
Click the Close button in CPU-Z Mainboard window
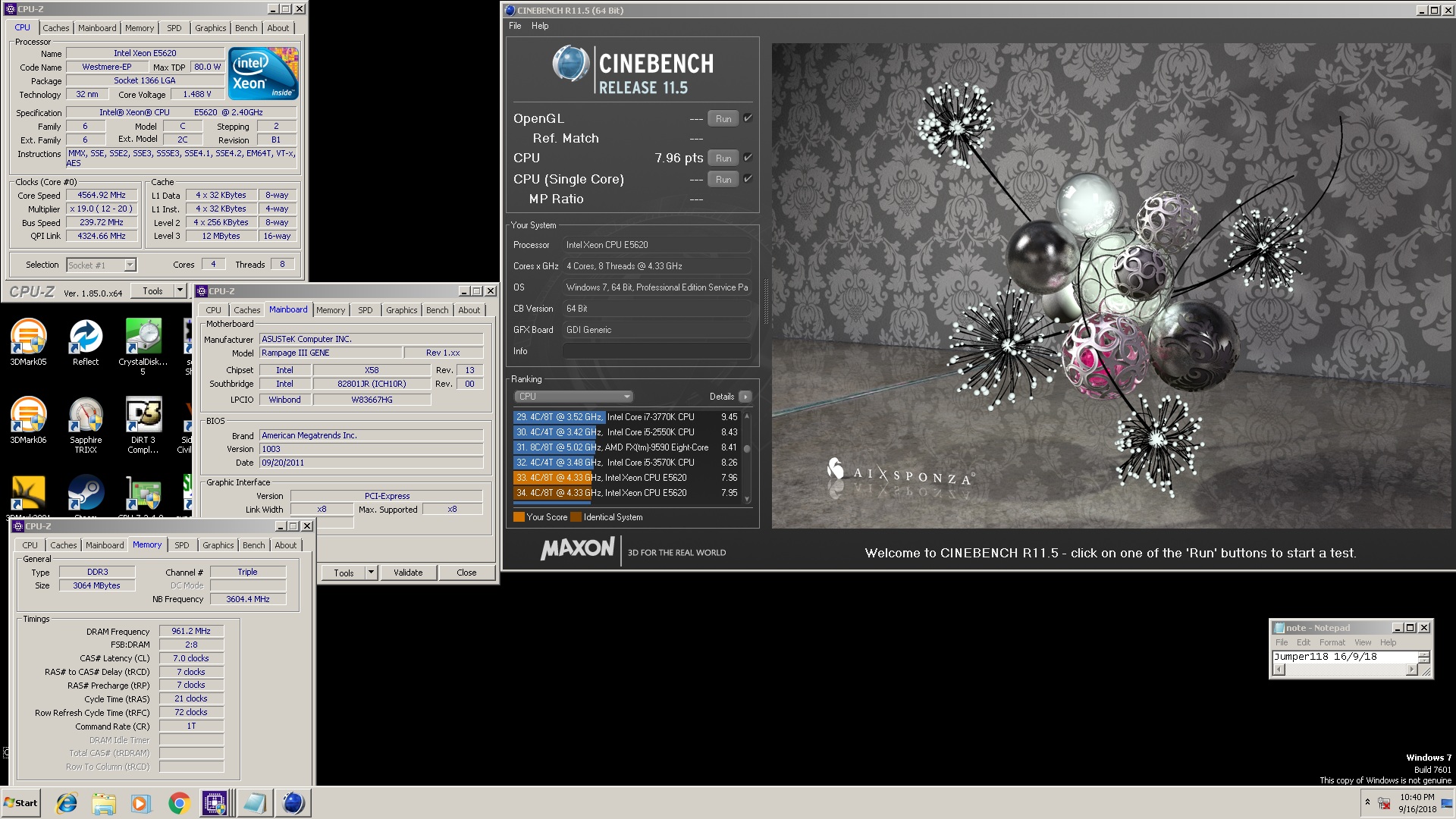point(466,573)
